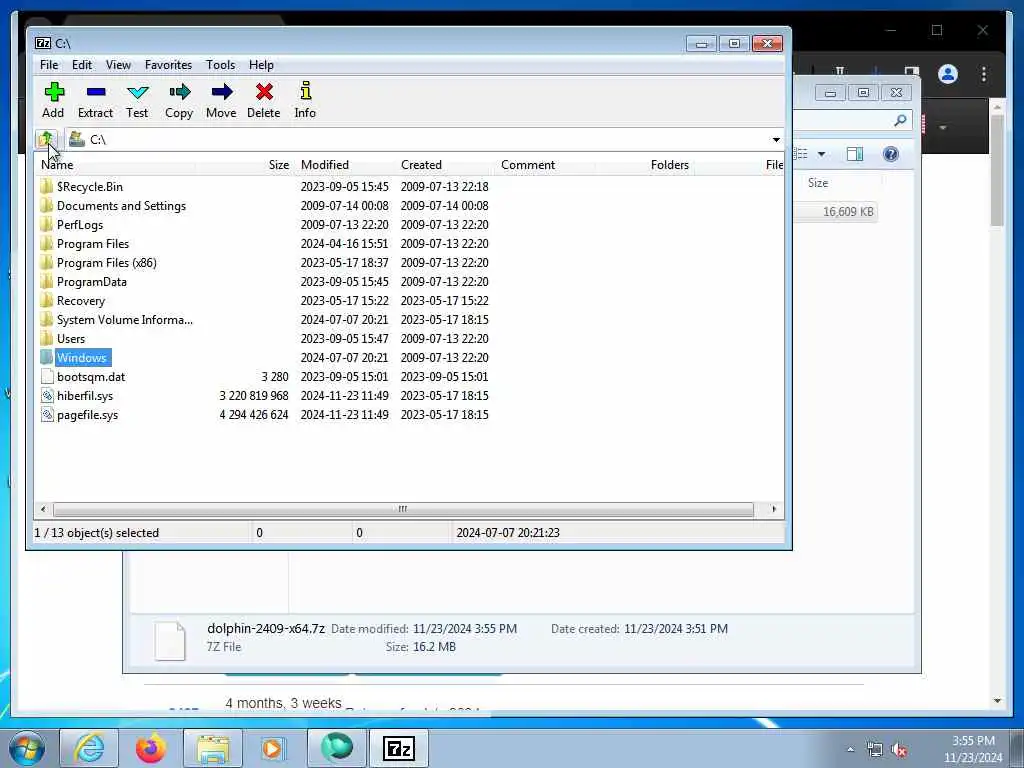Viewport: 1024px width, 768px height.
Task: Run the Test archive tool
Action: point(137,100)
